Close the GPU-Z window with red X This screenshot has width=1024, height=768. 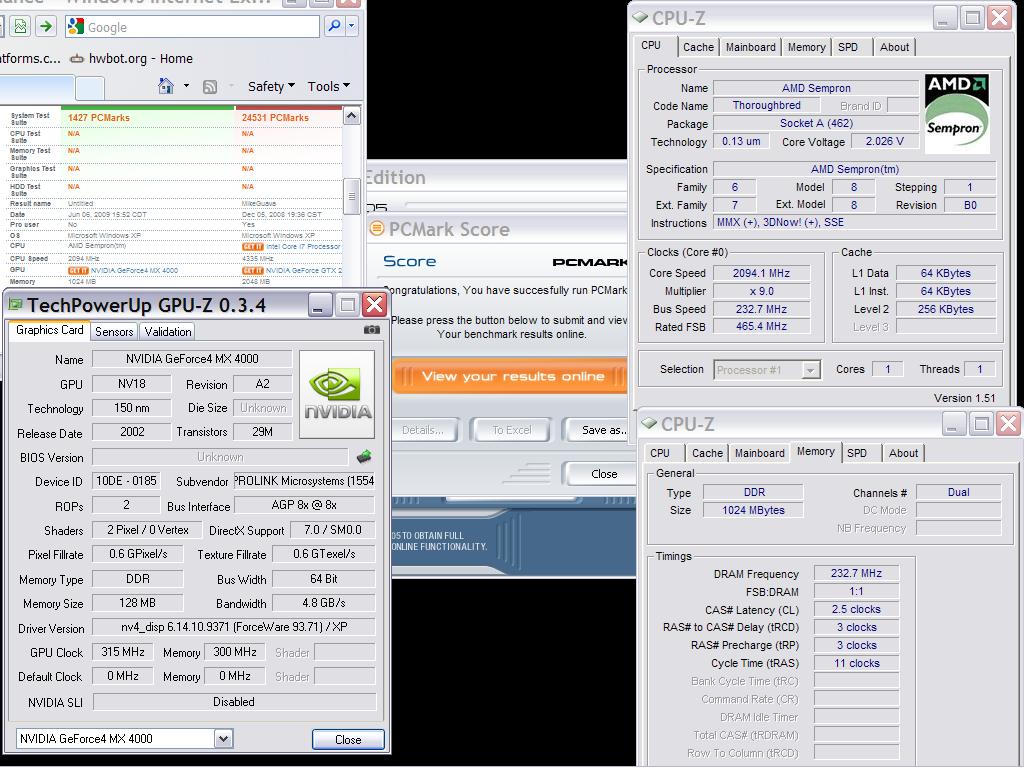pyautogui.click(x=375, y=305)
